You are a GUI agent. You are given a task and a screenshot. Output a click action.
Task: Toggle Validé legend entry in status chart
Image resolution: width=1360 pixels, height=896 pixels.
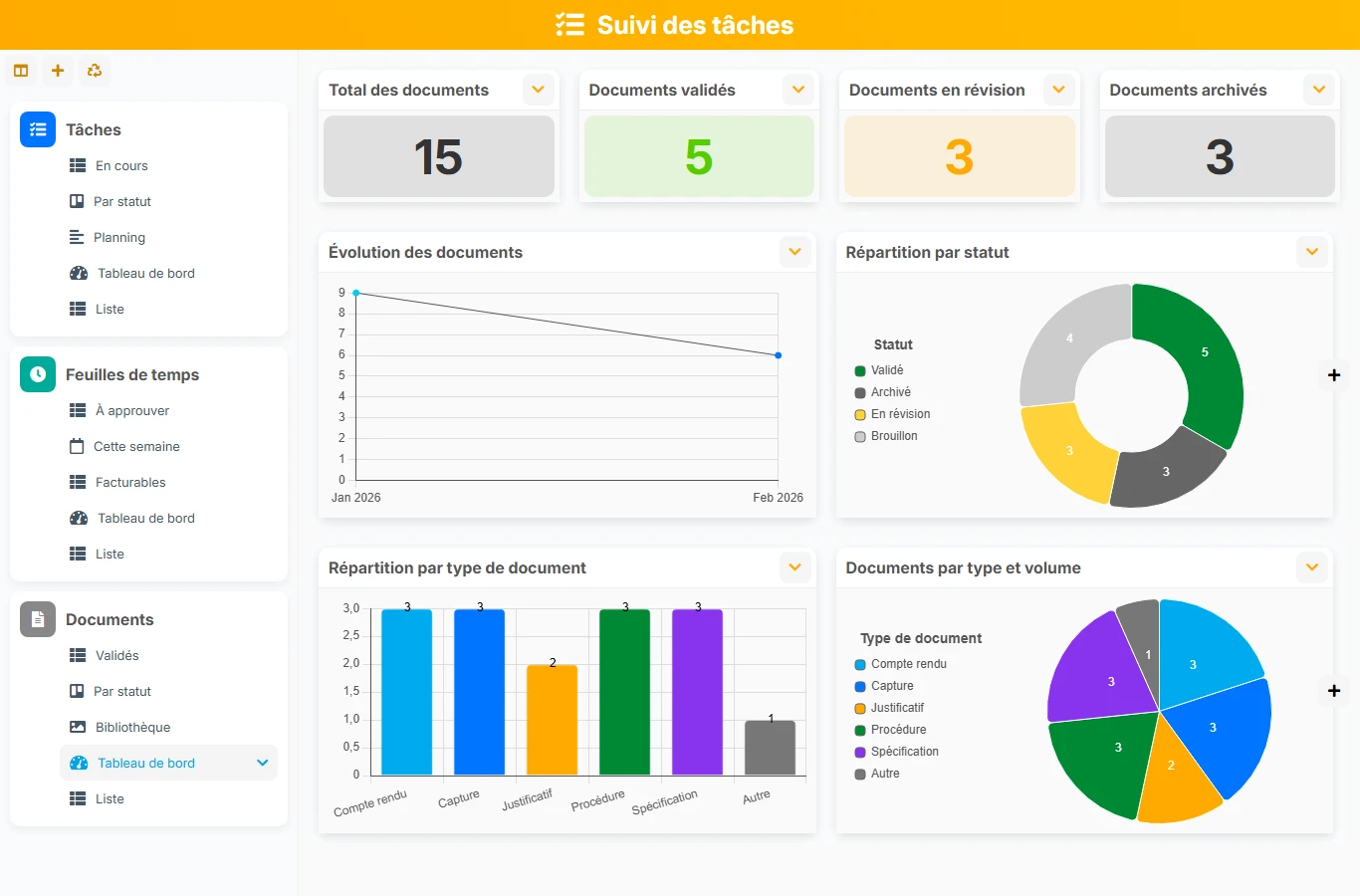pyautogui.click(x=879, y=370)
